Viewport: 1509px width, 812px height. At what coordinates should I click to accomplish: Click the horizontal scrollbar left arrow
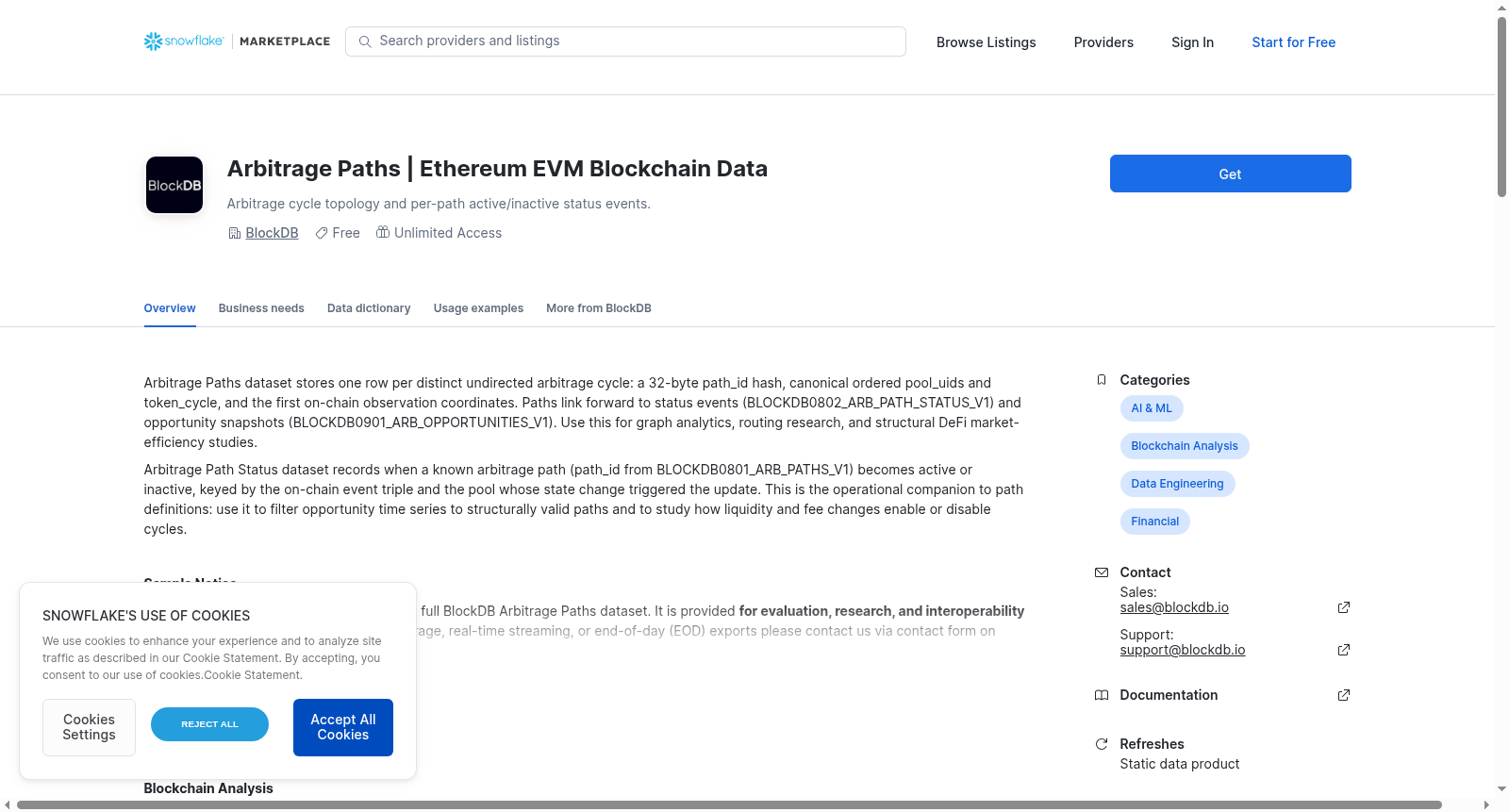[8, 804]
